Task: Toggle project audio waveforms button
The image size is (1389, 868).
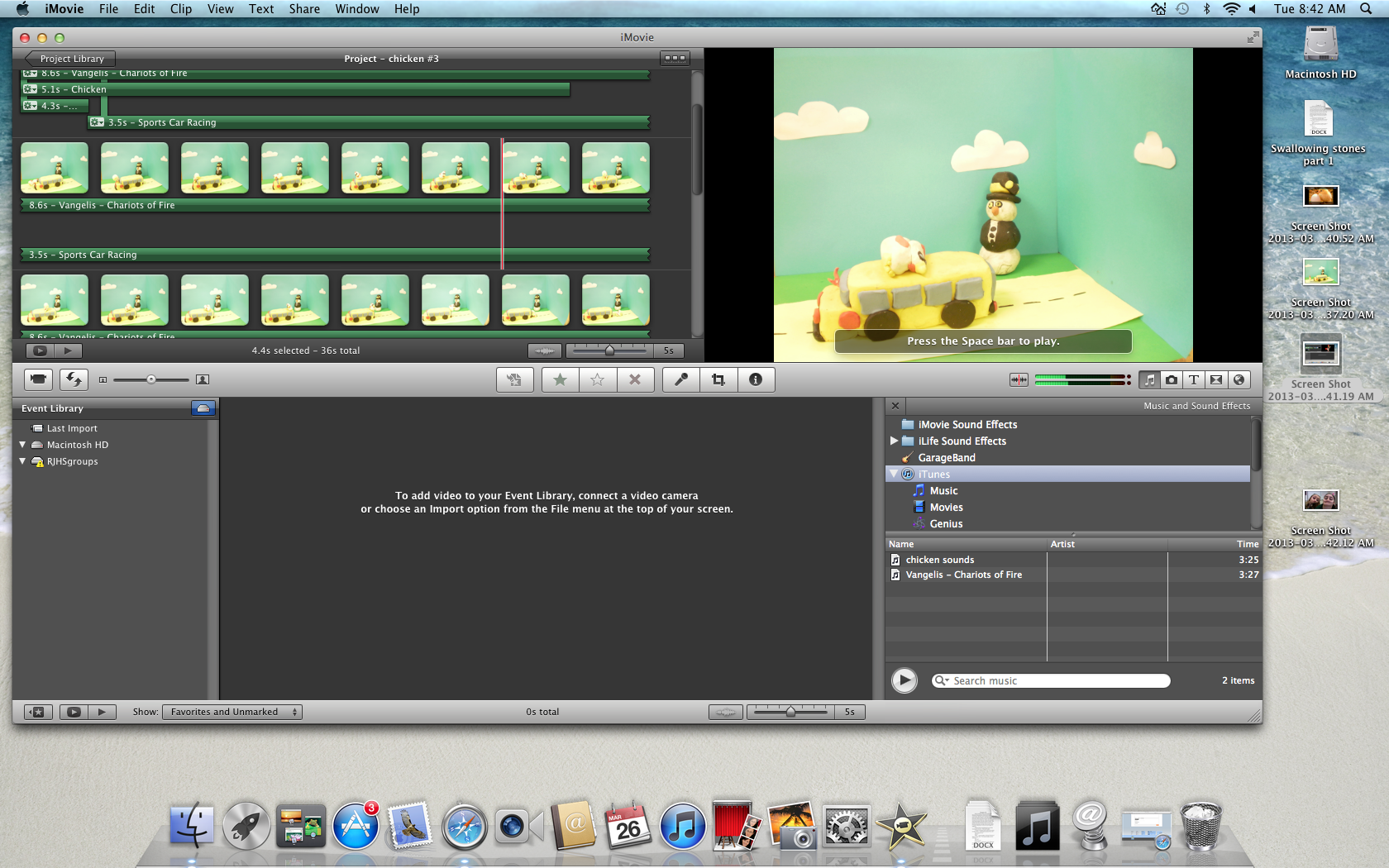Action: click(545, 351)
